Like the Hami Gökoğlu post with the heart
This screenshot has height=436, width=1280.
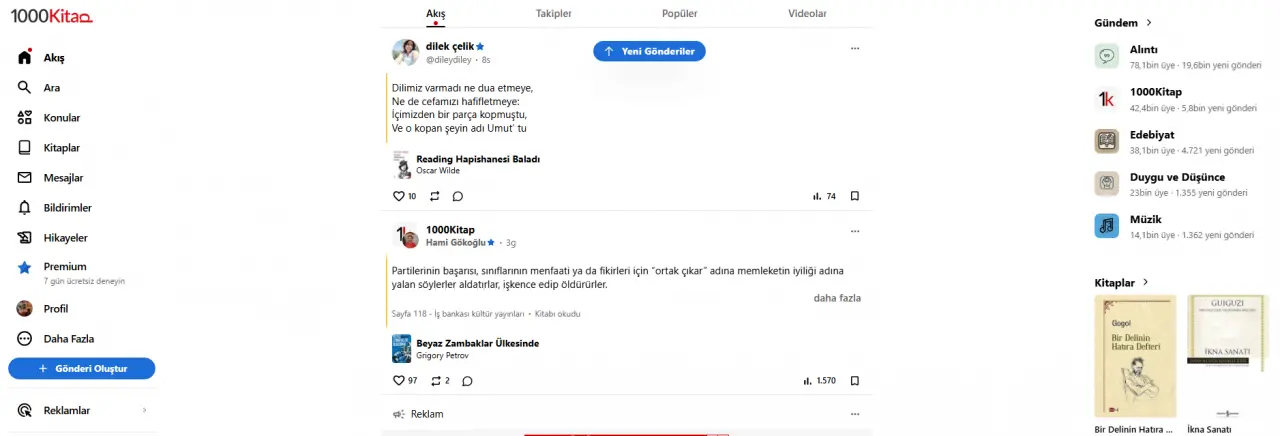[x=399, y=381]
